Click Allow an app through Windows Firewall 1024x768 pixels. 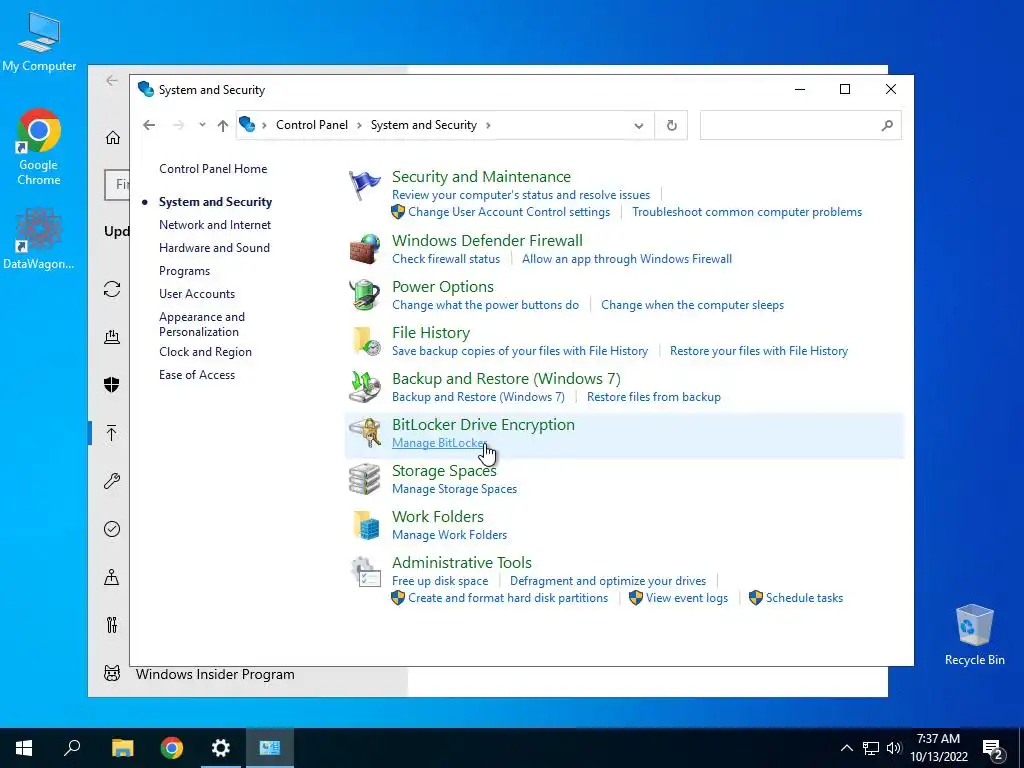point(627,259)
